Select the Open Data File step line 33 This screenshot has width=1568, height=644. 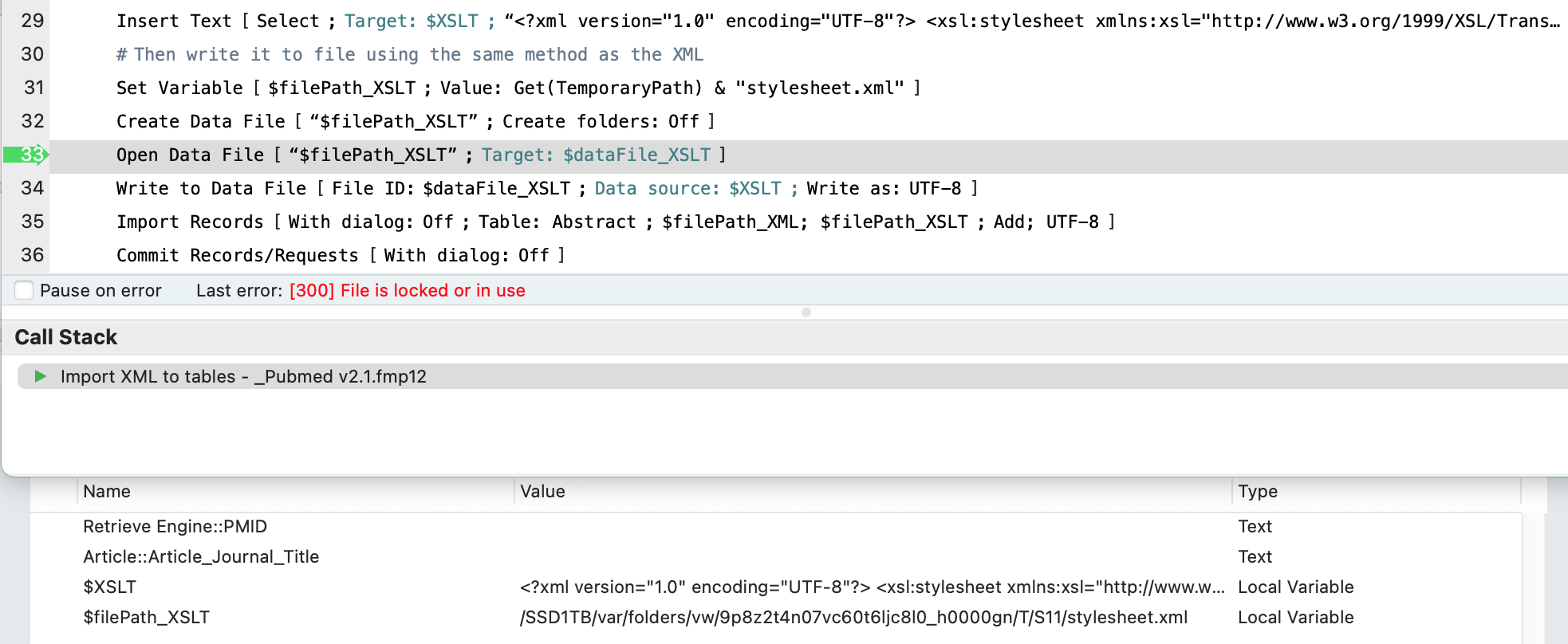click(808, 155)
